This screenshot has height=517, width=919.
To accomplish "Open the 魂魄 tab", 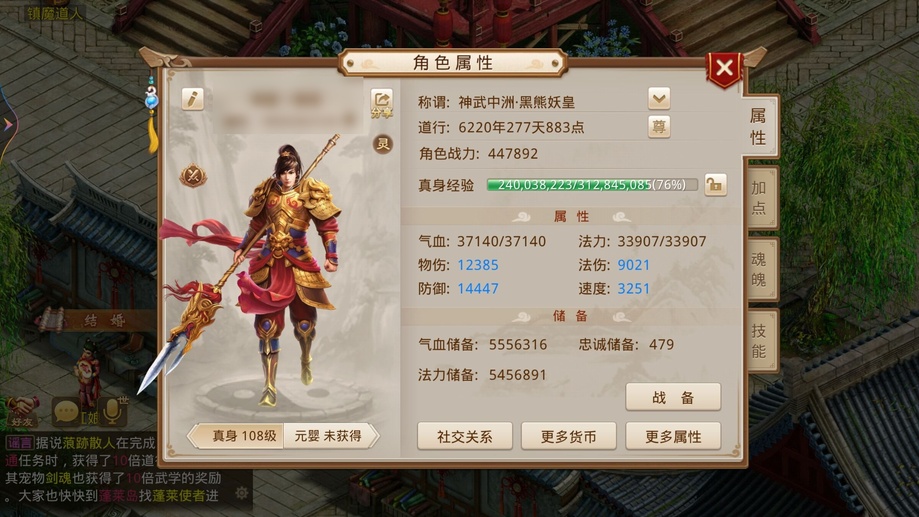I will (x=760, y=269).
